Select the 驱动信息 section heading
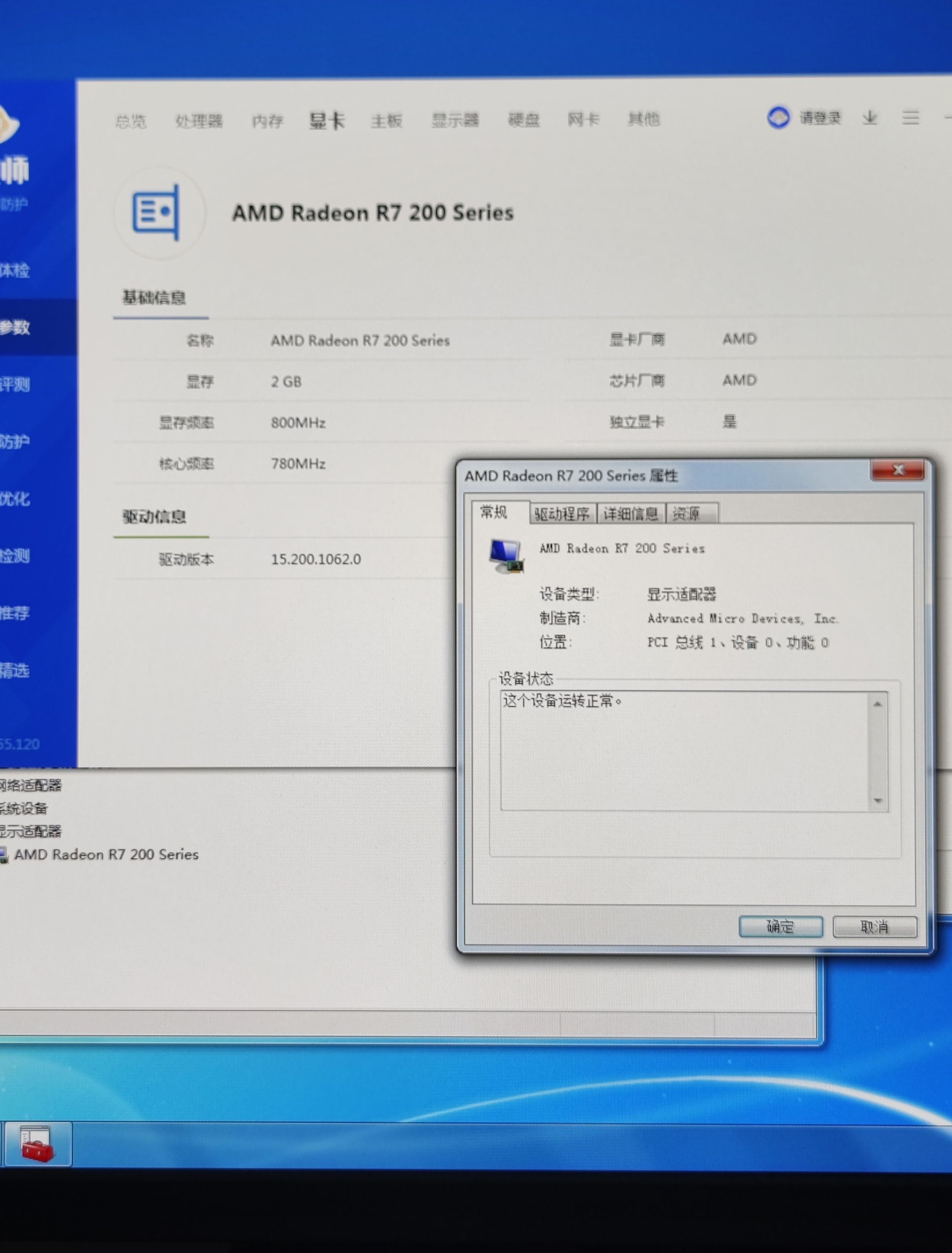This screenshot has height=1253, width=952. point(154,516)
